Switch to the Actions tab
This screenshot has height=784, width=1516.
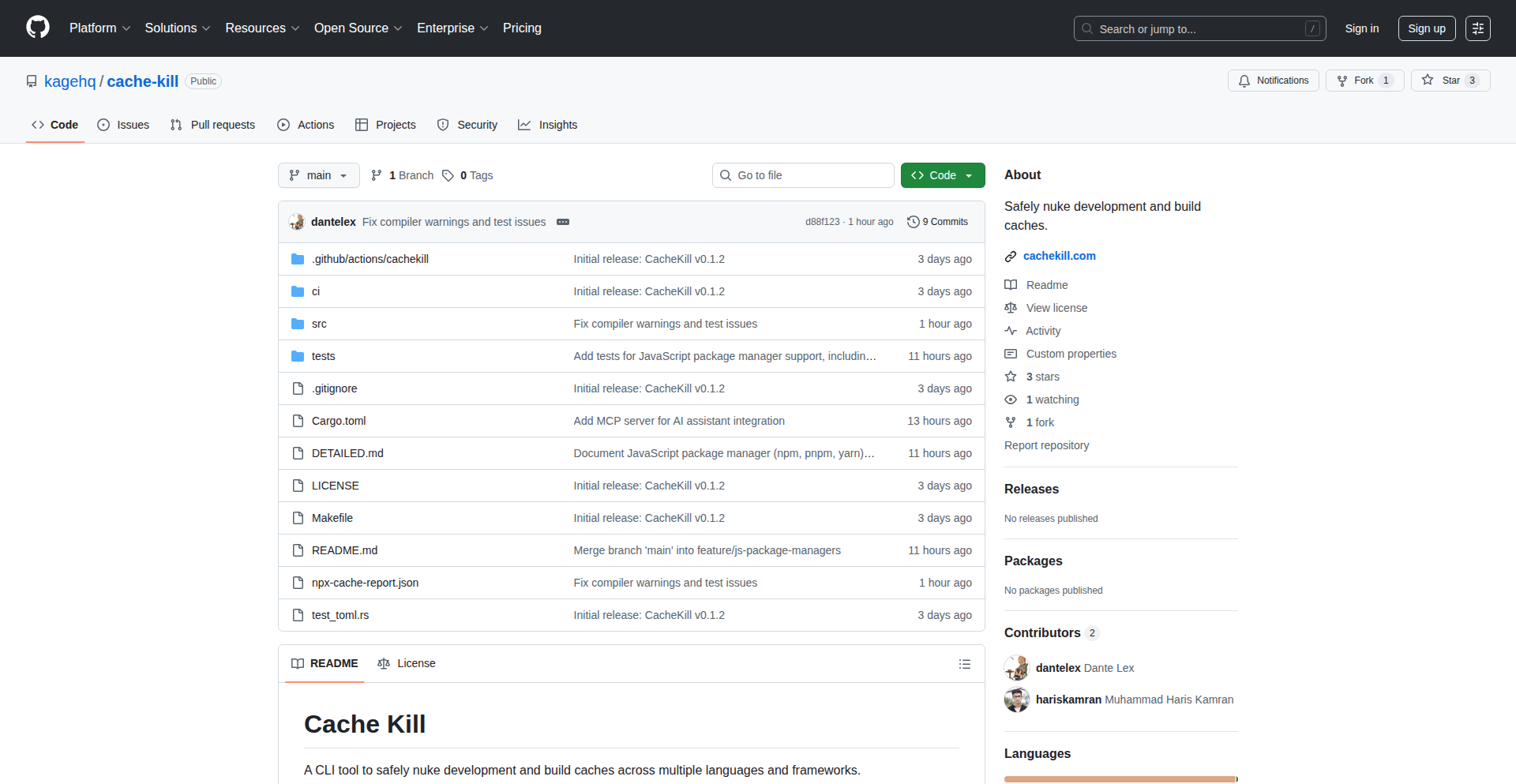[x=306, y=125]
